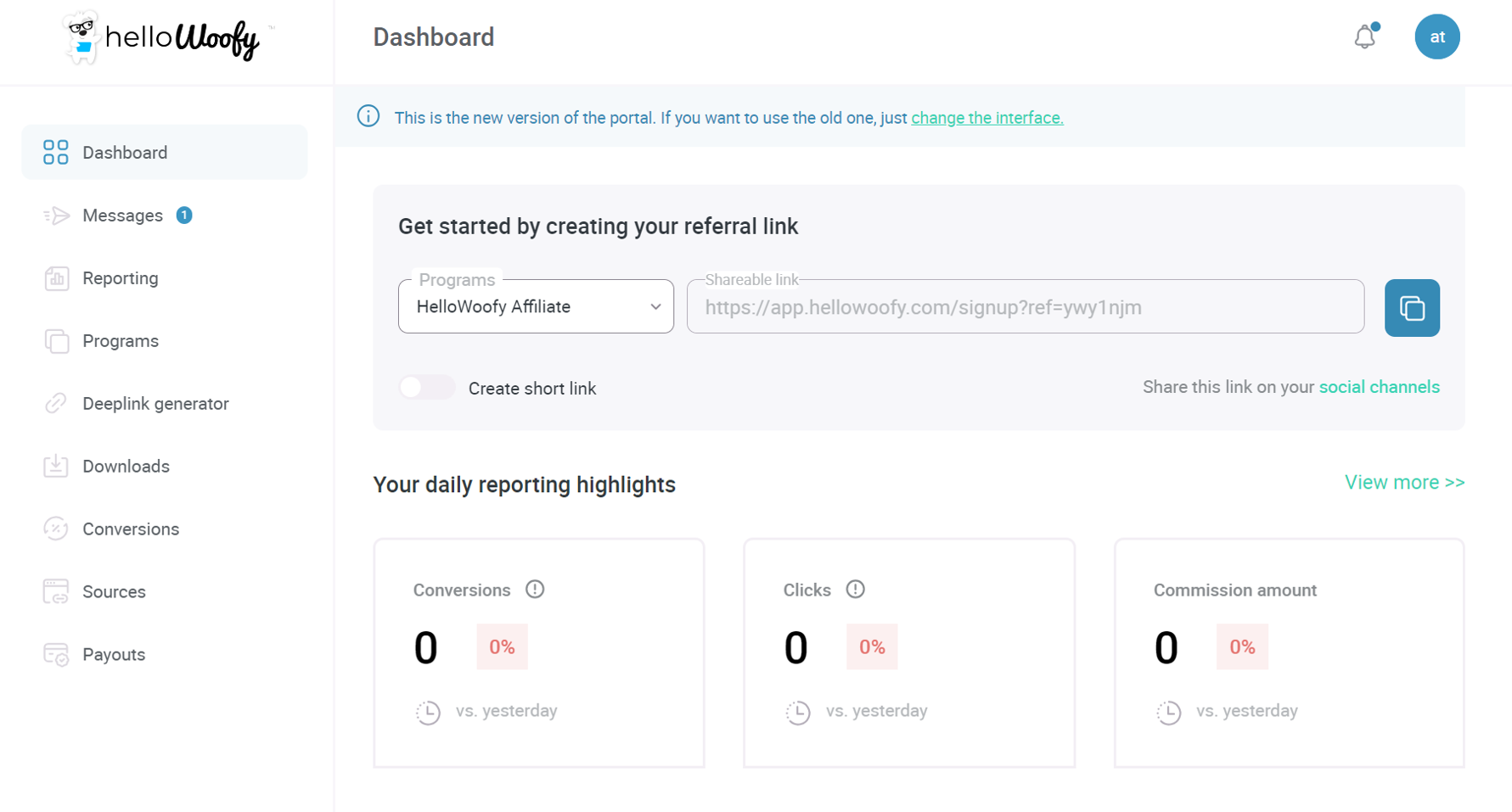Click the Sources browser icon
The width and height of the screenshot is (1512, 812).
[x=56, y=591]
